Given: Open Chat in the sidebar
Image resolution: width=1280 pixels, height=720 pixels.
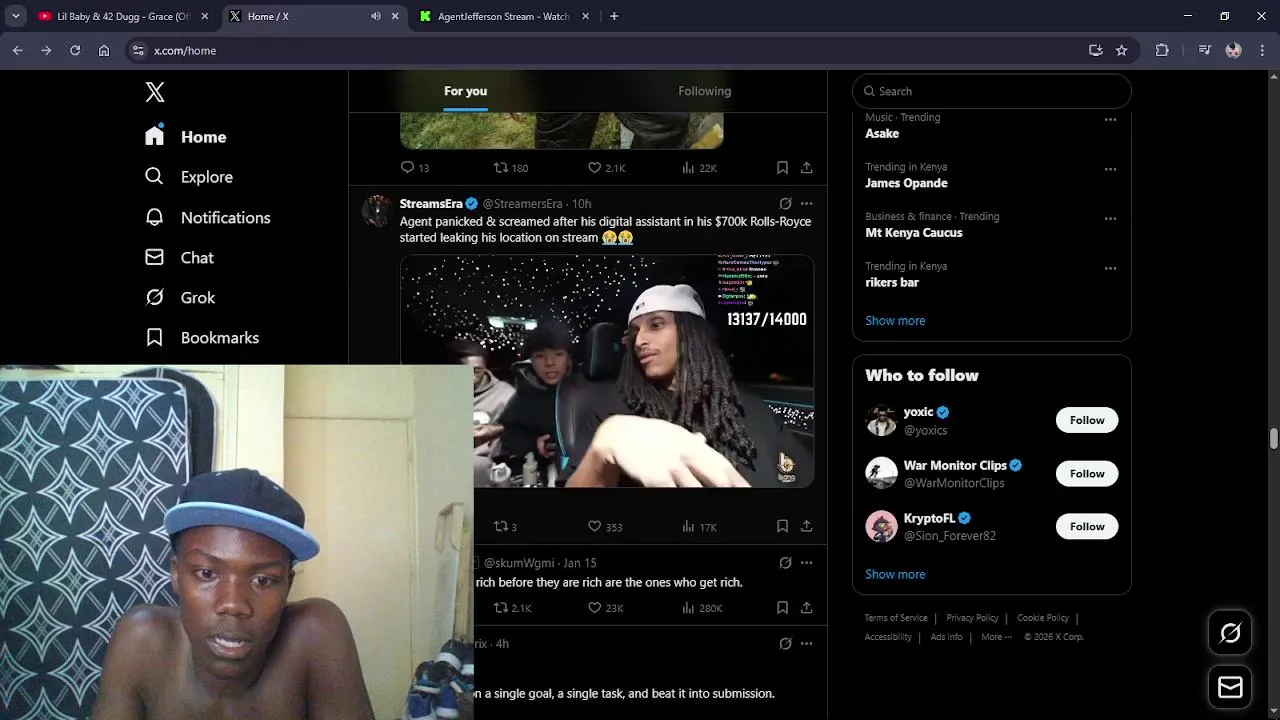Looking at the screenshot, I should click(180, 257).
